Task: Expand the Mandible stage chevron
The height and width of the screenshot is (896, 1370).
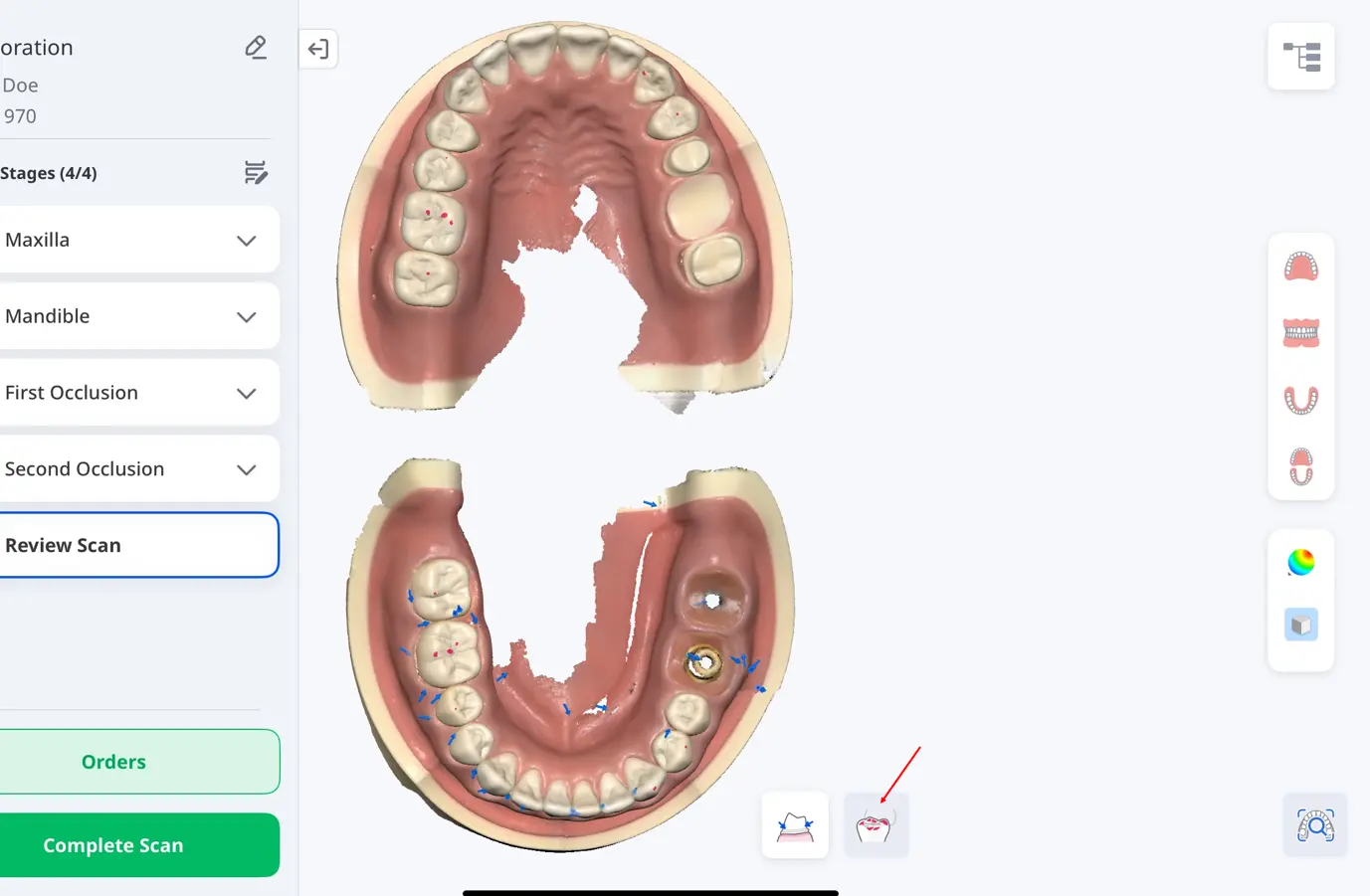Action: coord(247,317)
